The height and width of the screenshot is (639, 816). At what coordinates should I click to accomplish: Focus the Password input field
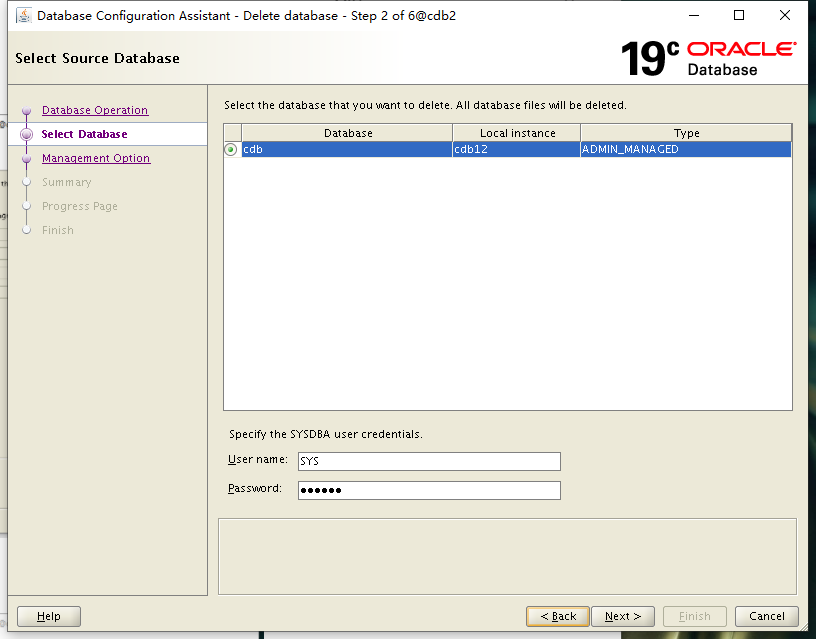click(429, 491)
